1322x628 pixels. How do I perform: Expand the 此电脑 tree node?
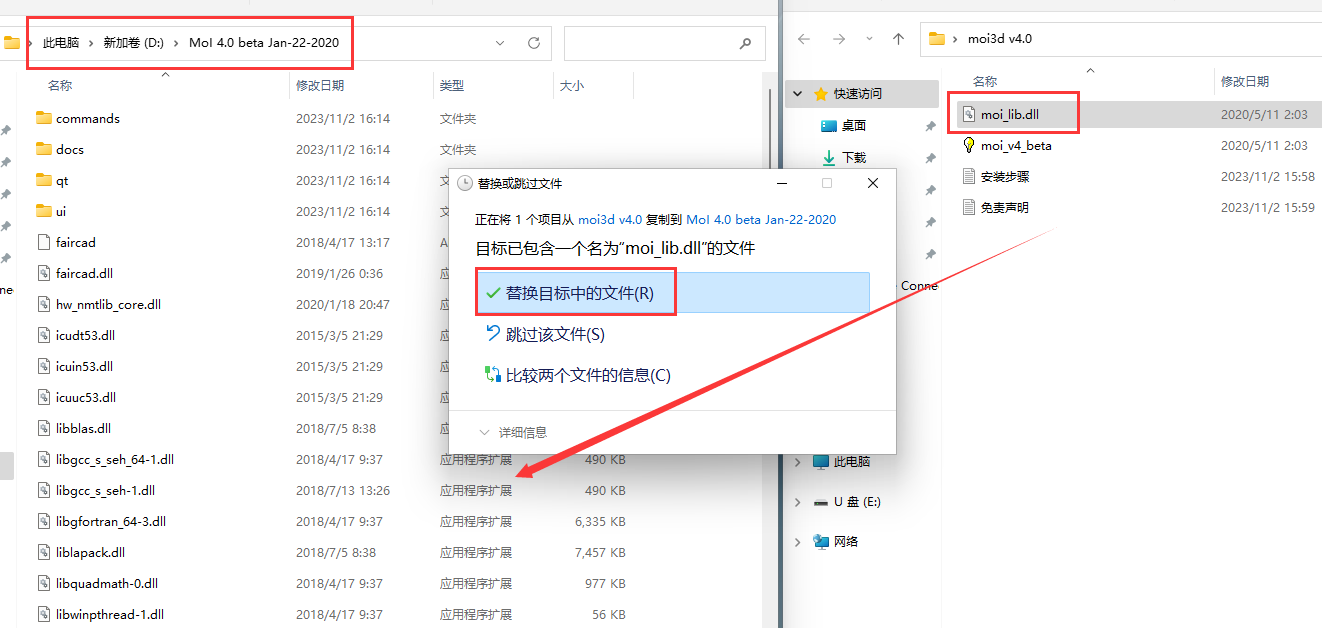tap(797, 462)
